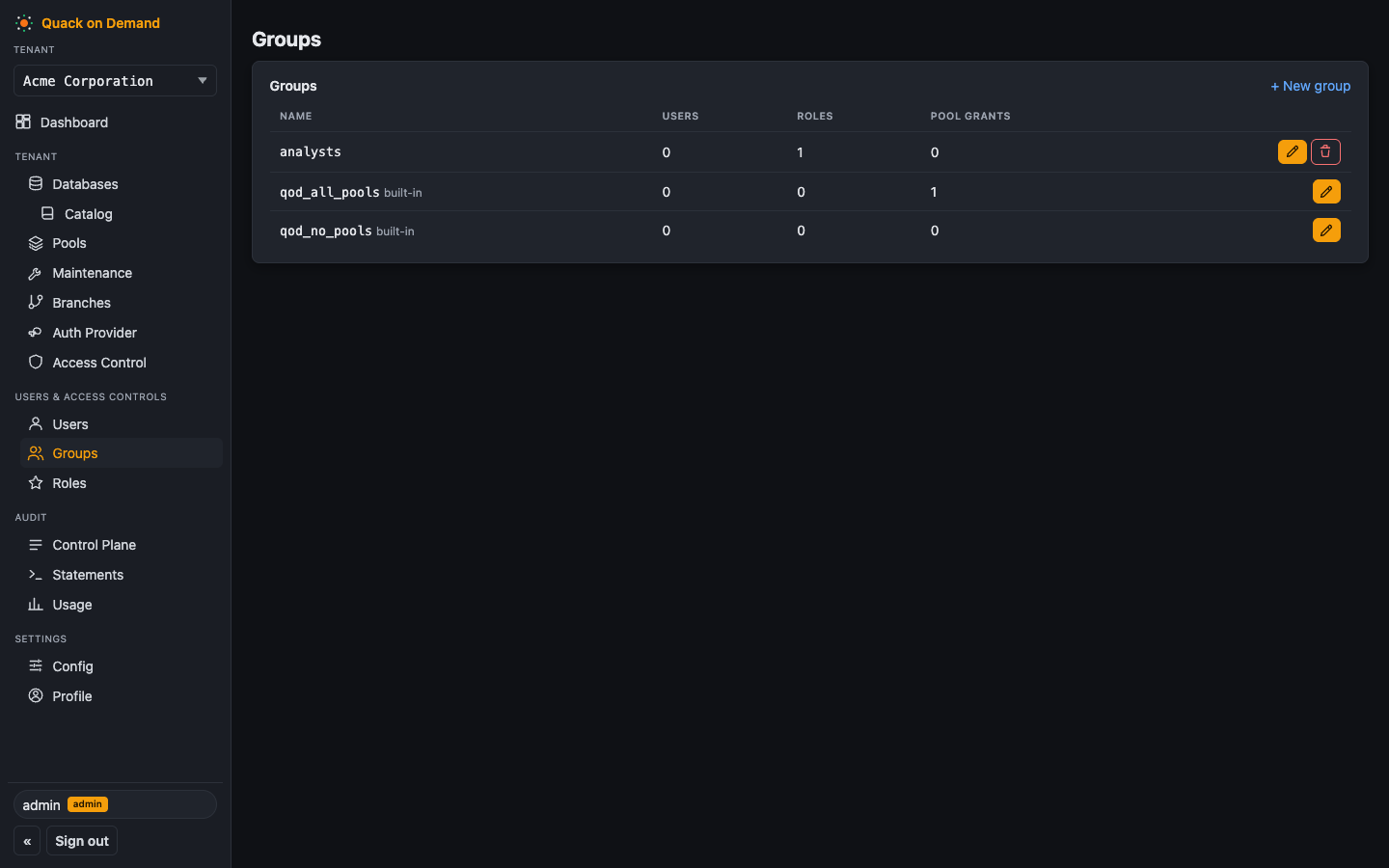Open the Acme Corporation tenant dropdown

115,81
